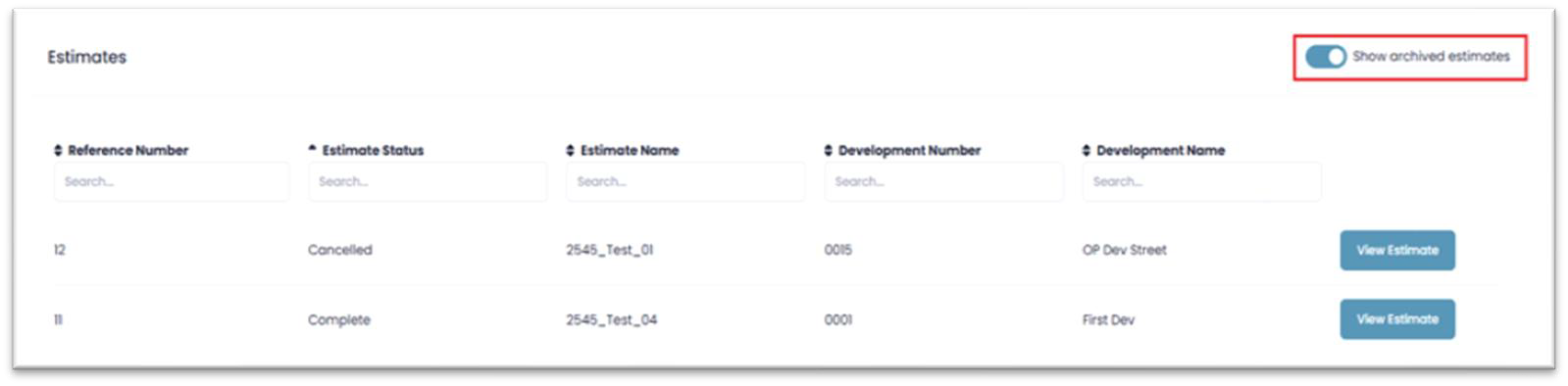Viewport: 1568px width, 386px height.
Task: Toggle the Show archived estimates switch
Action: tap(1325, 57)
